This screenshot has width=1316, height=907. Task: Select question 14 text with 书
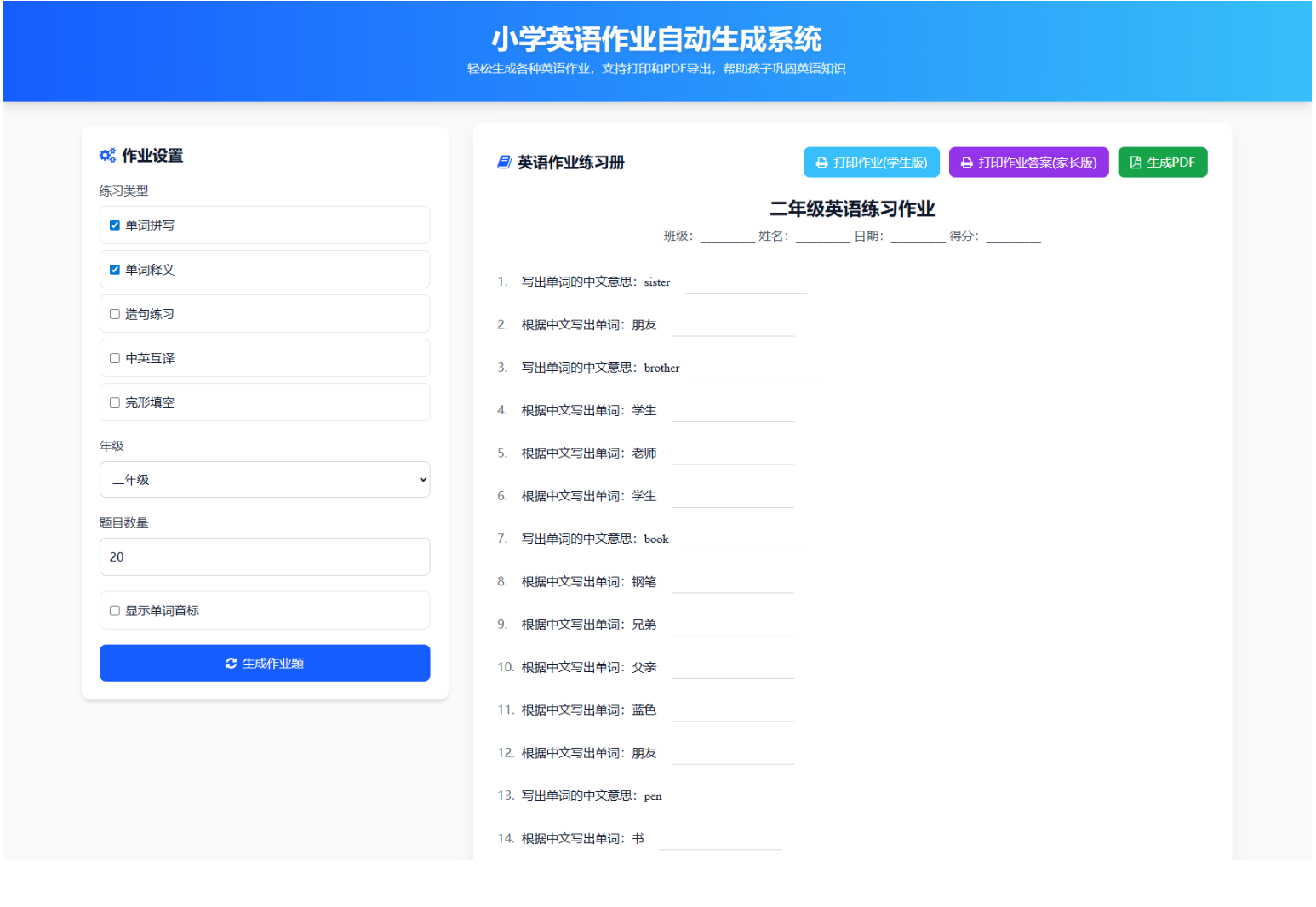coord(583,839)
